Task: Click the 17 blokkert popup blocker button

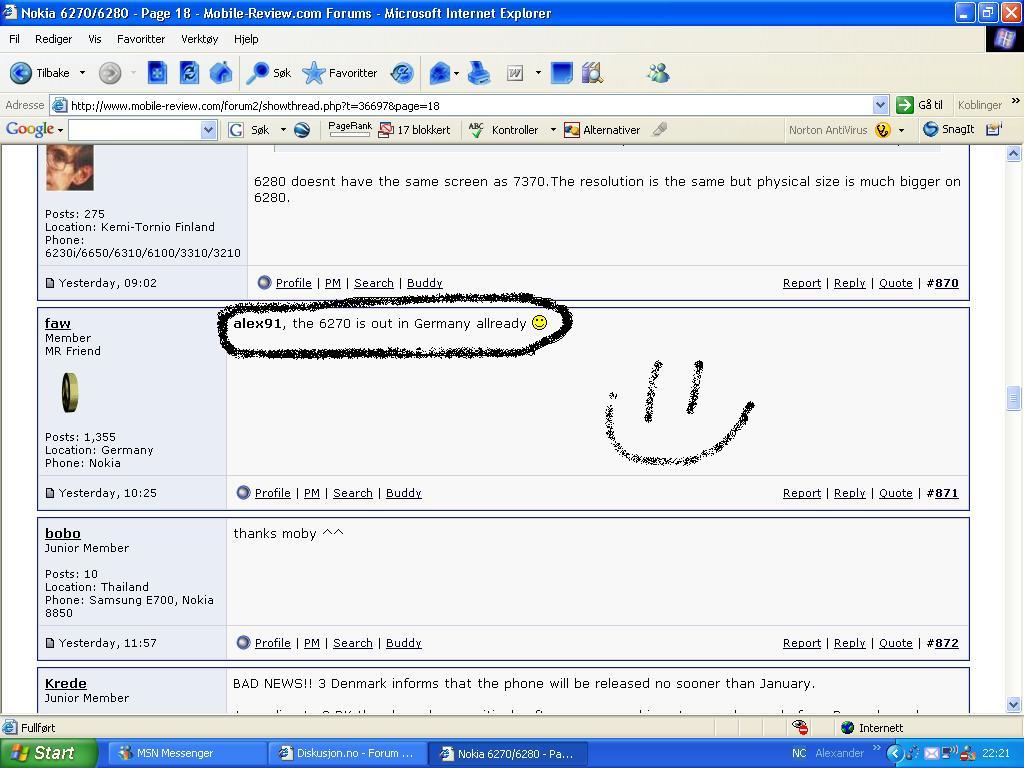Action: 415,130
